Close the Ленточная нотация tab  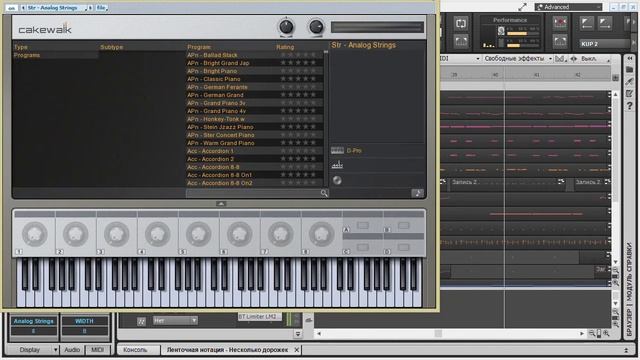click(x=297, y=350)
